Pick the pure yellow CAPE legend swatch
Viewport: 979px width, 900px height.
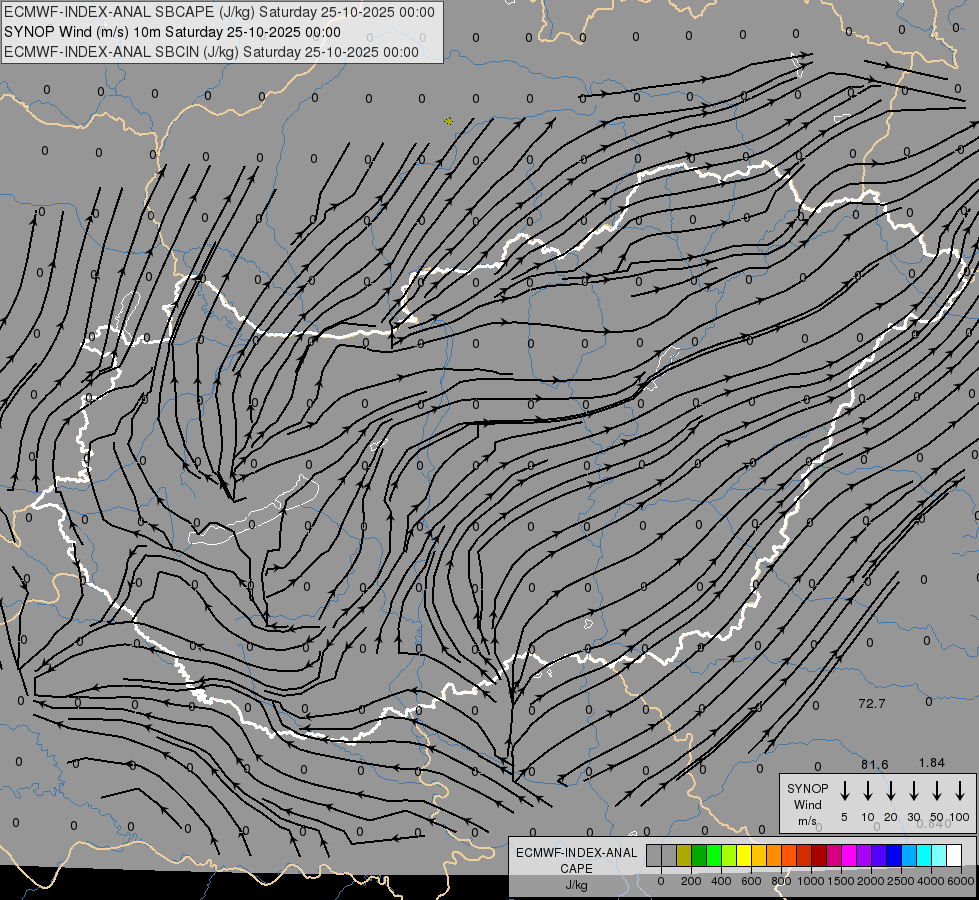click(744, 855)
